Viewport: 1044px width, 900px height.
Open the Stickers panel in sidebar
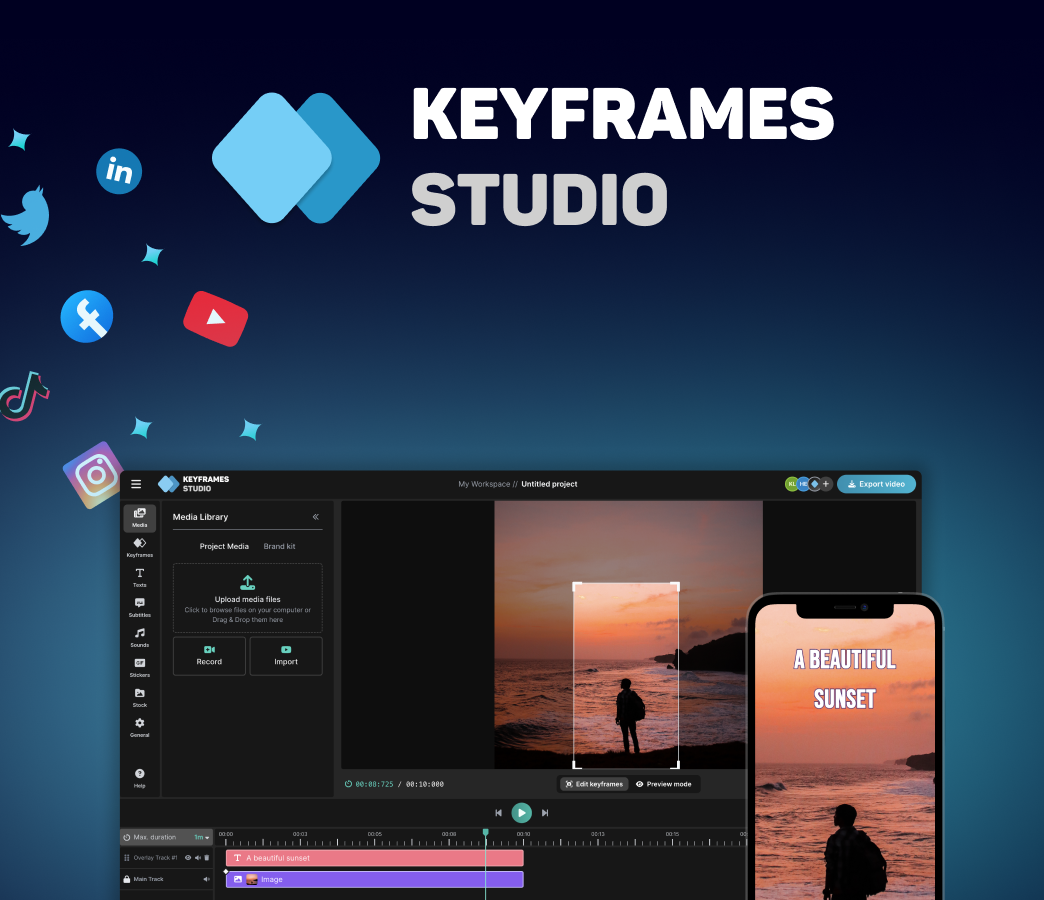pyautogui.click(x=140, y=667)
